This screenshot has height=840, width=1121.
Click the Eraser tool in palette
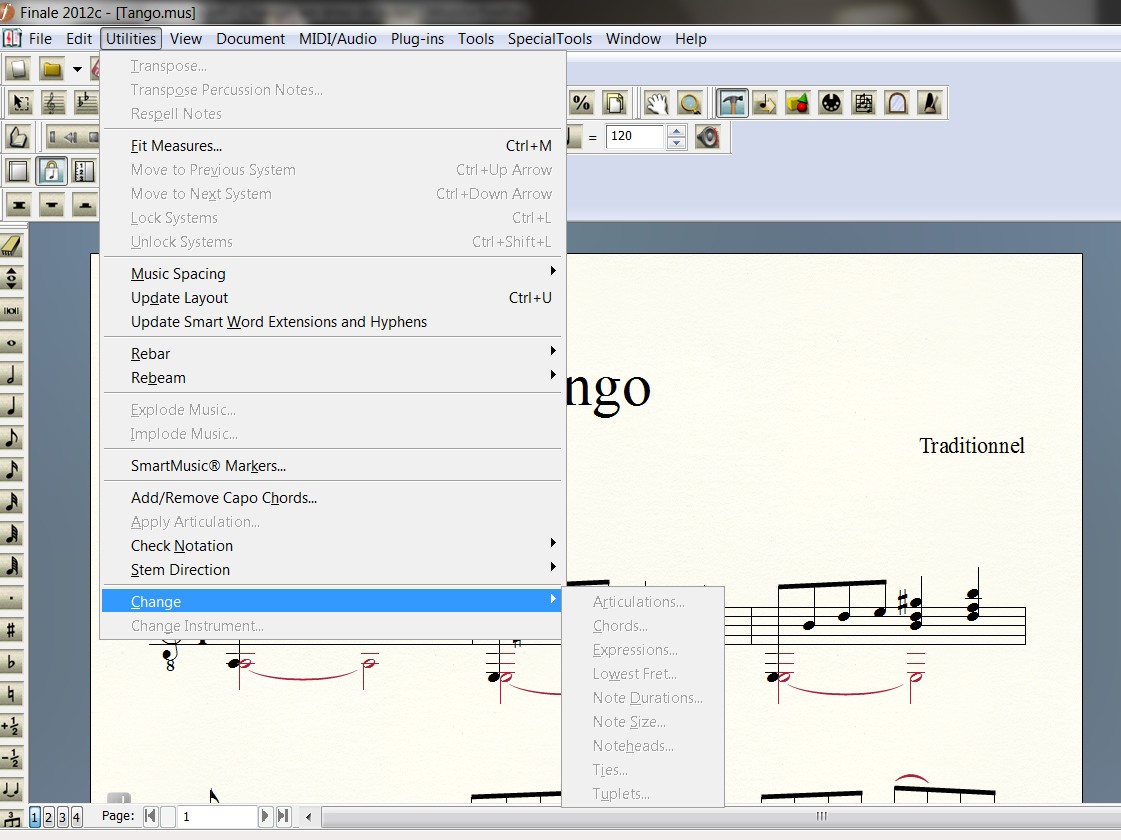pyautogui.click(x=12, y=247)
